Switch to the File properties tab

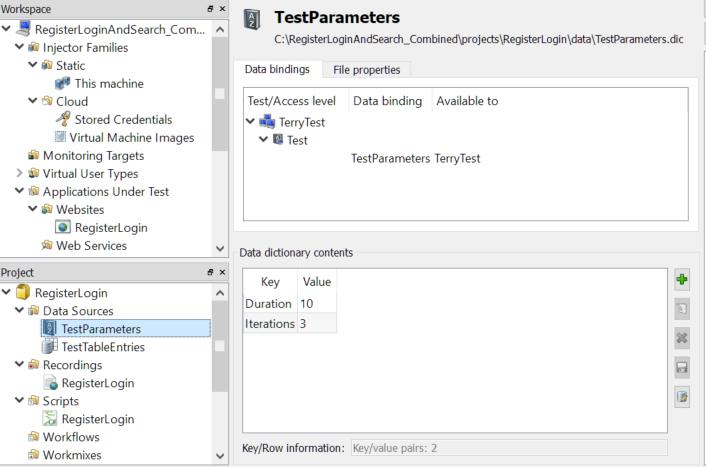click(x=367, y=70)
